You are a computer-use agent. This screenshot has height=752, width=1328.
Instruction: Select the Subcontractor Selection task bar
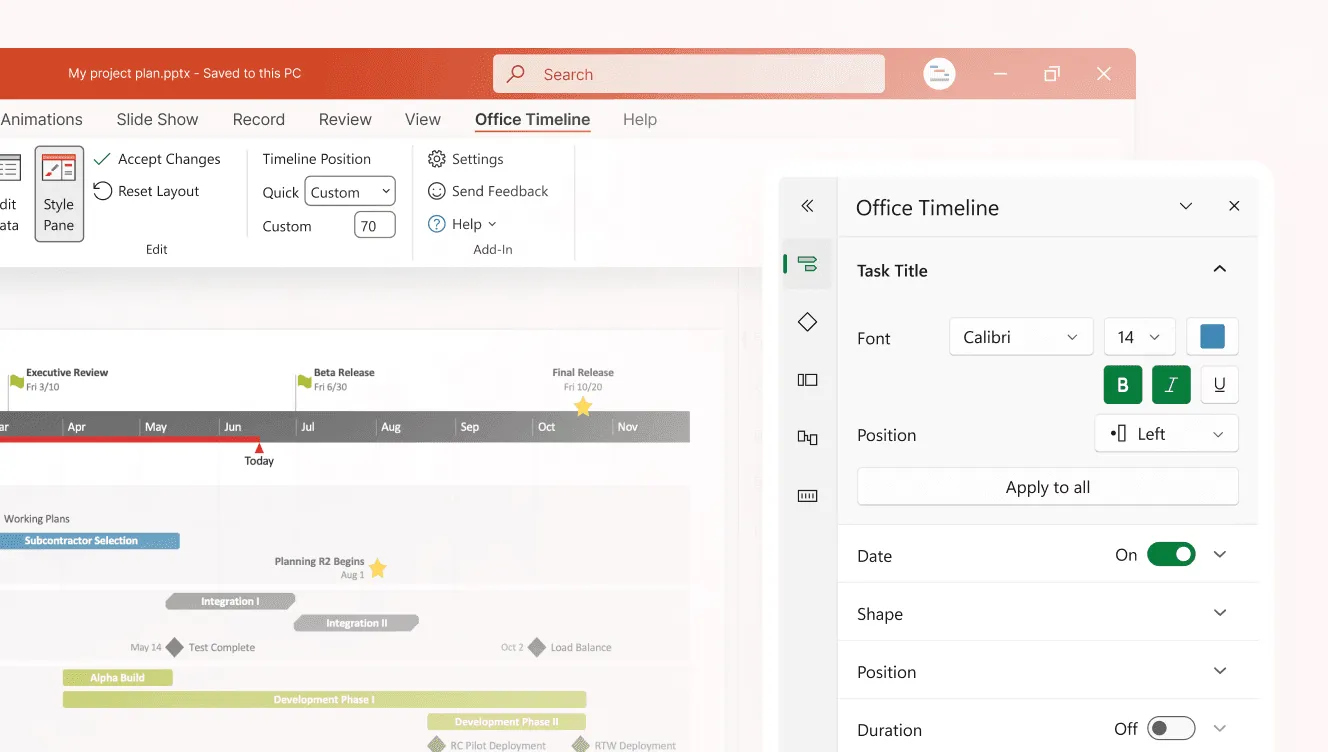89,541
